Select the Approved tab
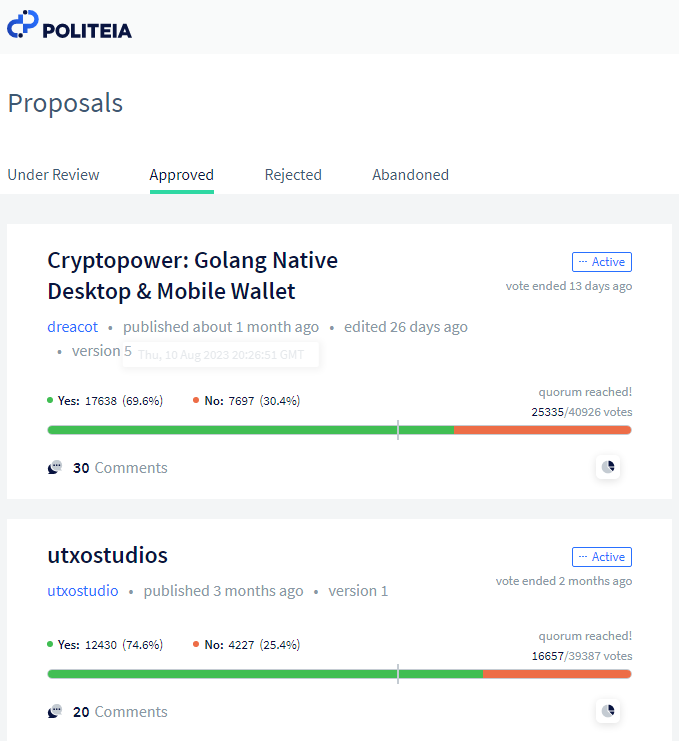The height and width of the screenshot is (741, 679). (182, 175)
